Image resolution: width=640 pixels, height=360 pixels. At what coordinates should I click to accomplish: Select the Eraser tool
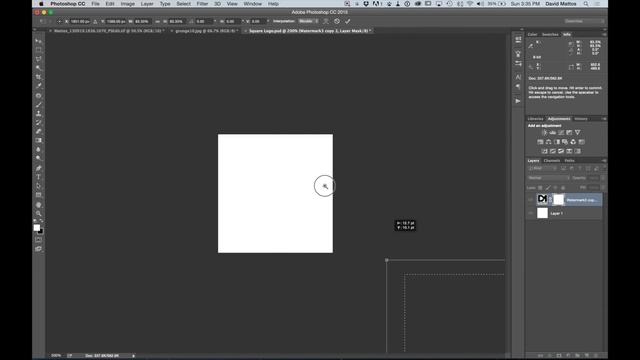click(x=38, y=131)
